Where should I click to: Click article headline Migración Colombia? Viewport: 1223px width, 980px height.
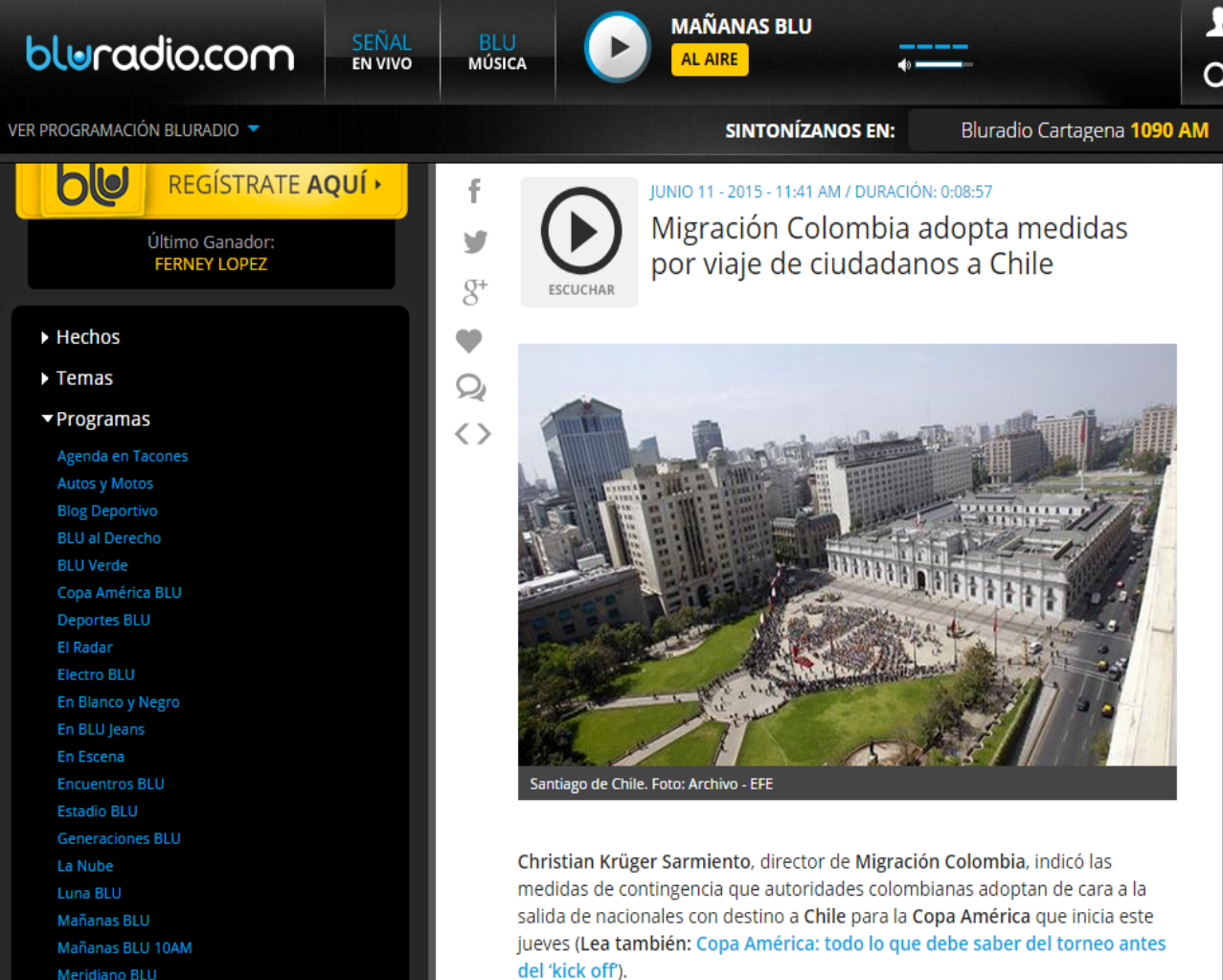[x=889, y=246]
